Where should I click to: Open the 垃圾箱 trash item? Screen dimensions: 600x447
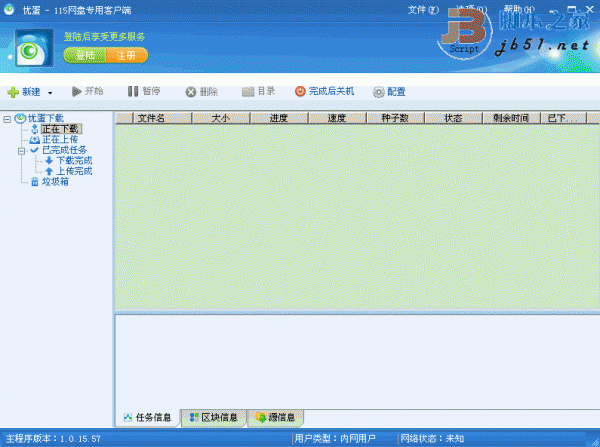55,181
